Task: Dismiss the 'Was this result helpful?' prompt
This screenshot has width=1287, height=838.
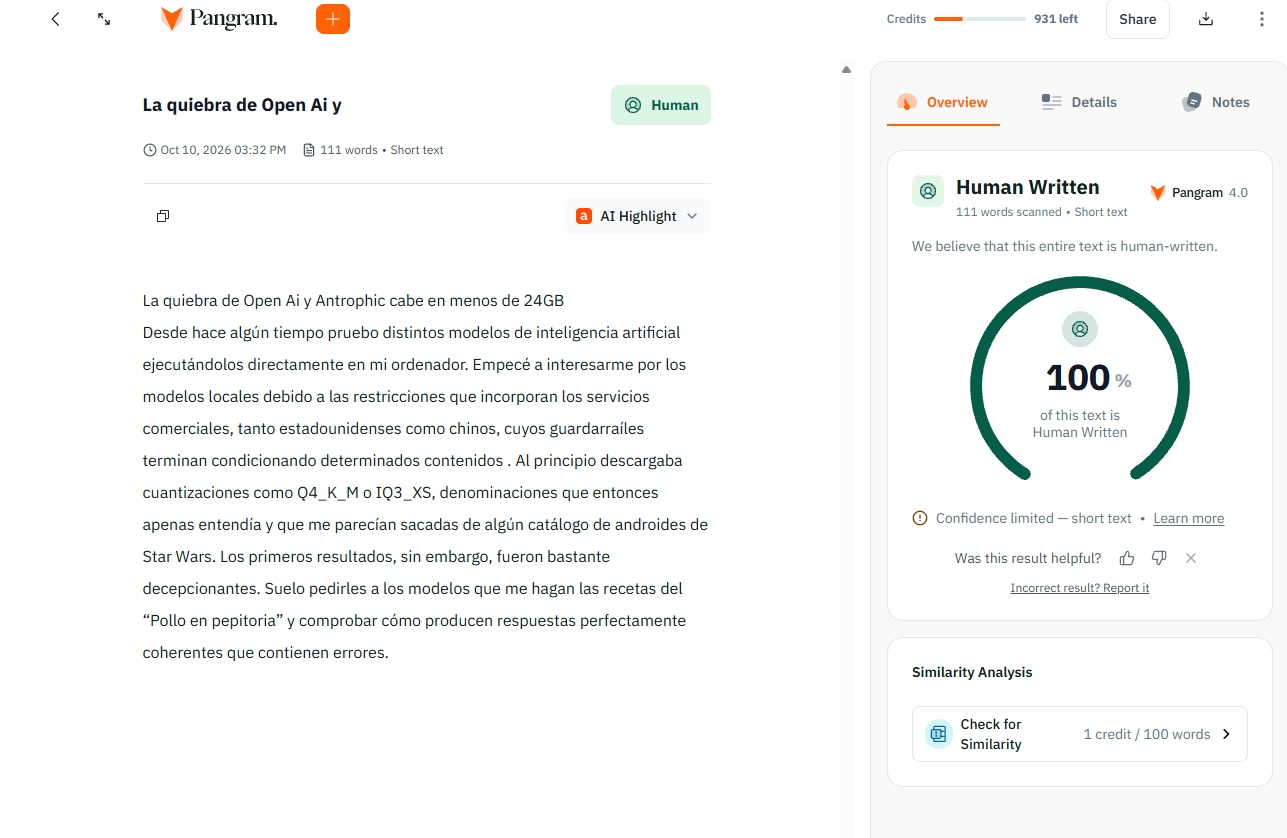Action: [1191, 558]
